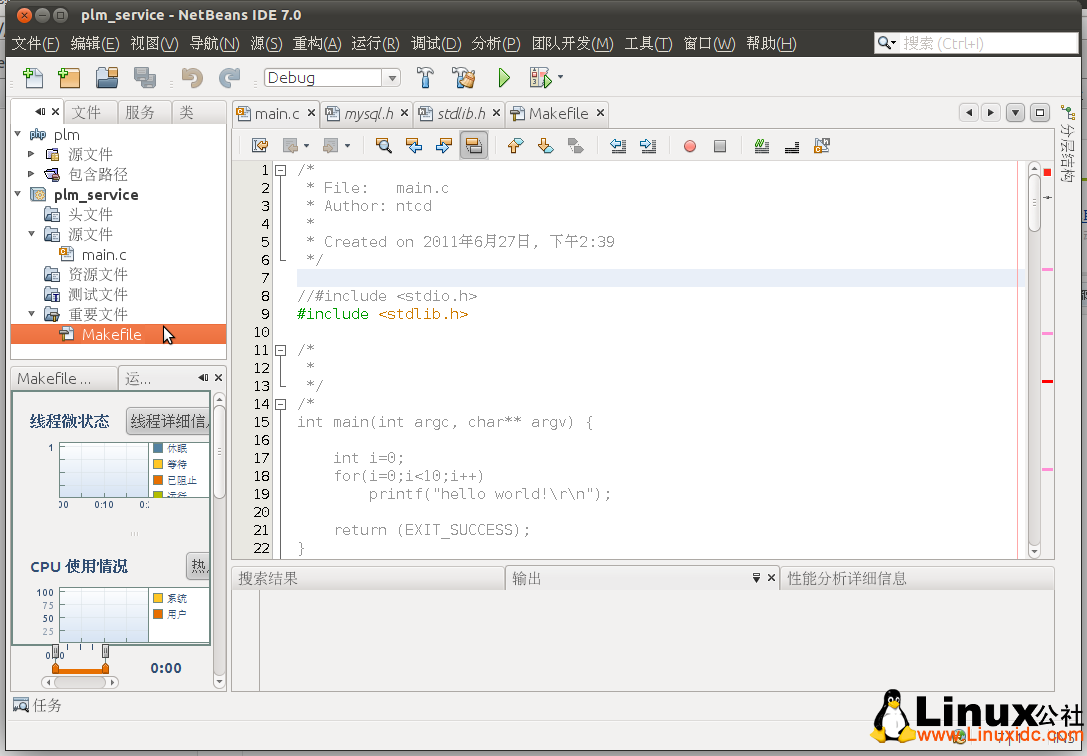The width and height of the screenshot is (1087, 756).
Task: Select main.c in the project tree
Action: coord(104,254)
